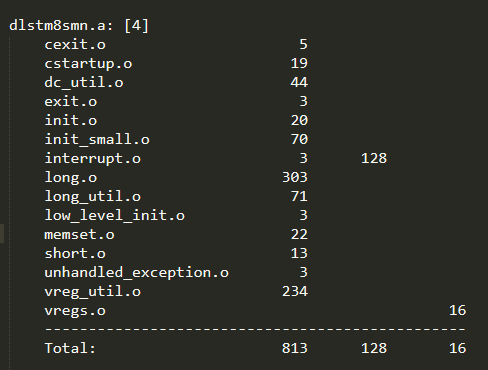The width and height of the screenshot is (488, 370).
Task: Click the dlstm8smn.a: [4] header line
Action: (79, 25)
